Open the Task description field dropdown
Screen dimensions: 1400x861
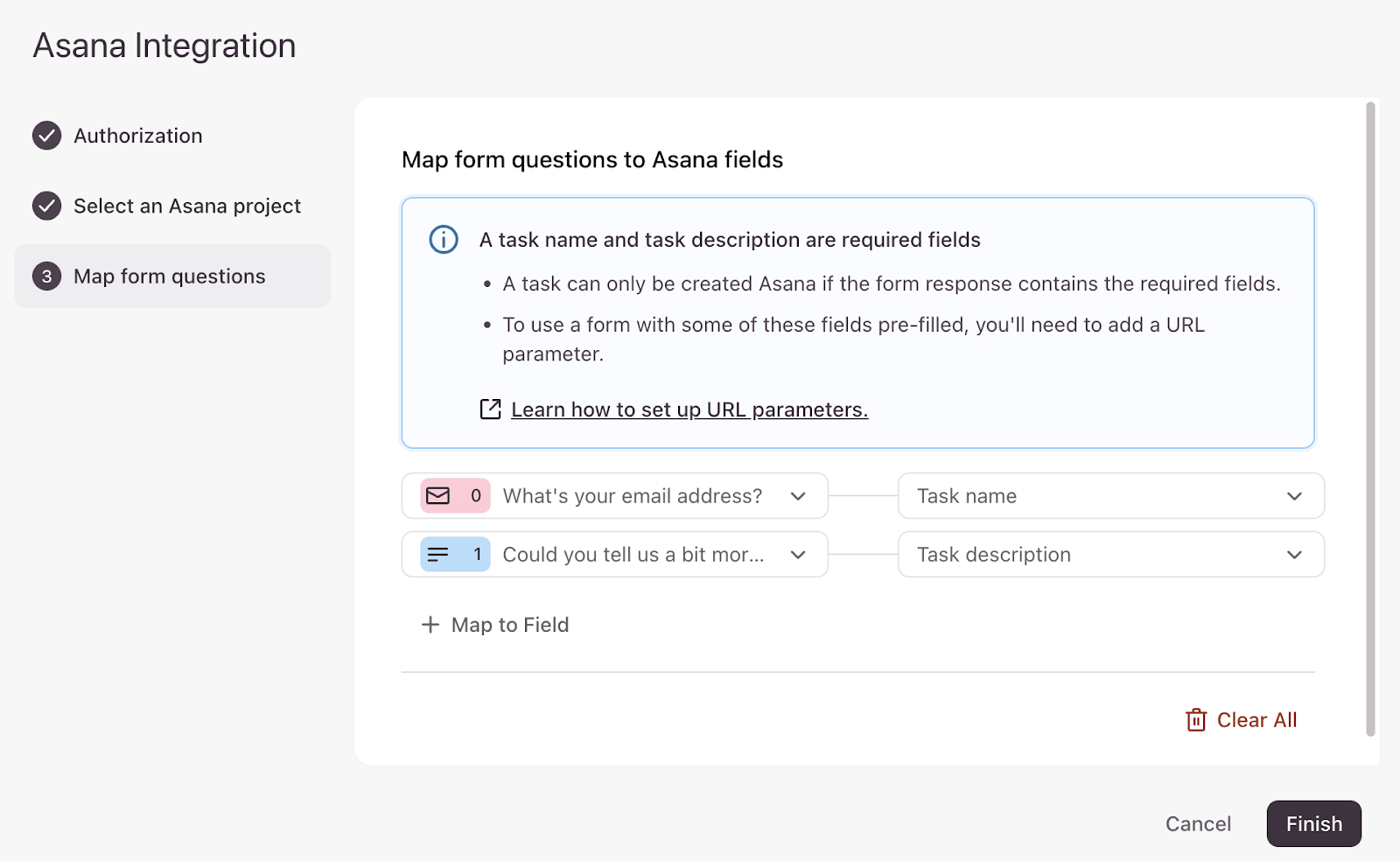point(1293,555)
